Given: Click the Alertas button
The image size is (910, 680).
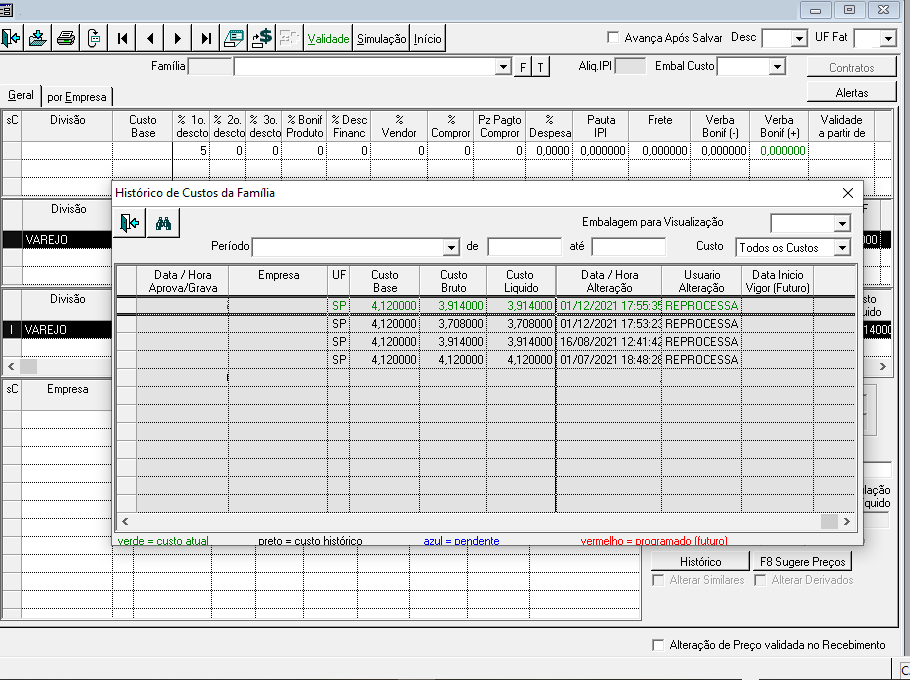Looking at the screenshot, I should [x=851, y=93].
